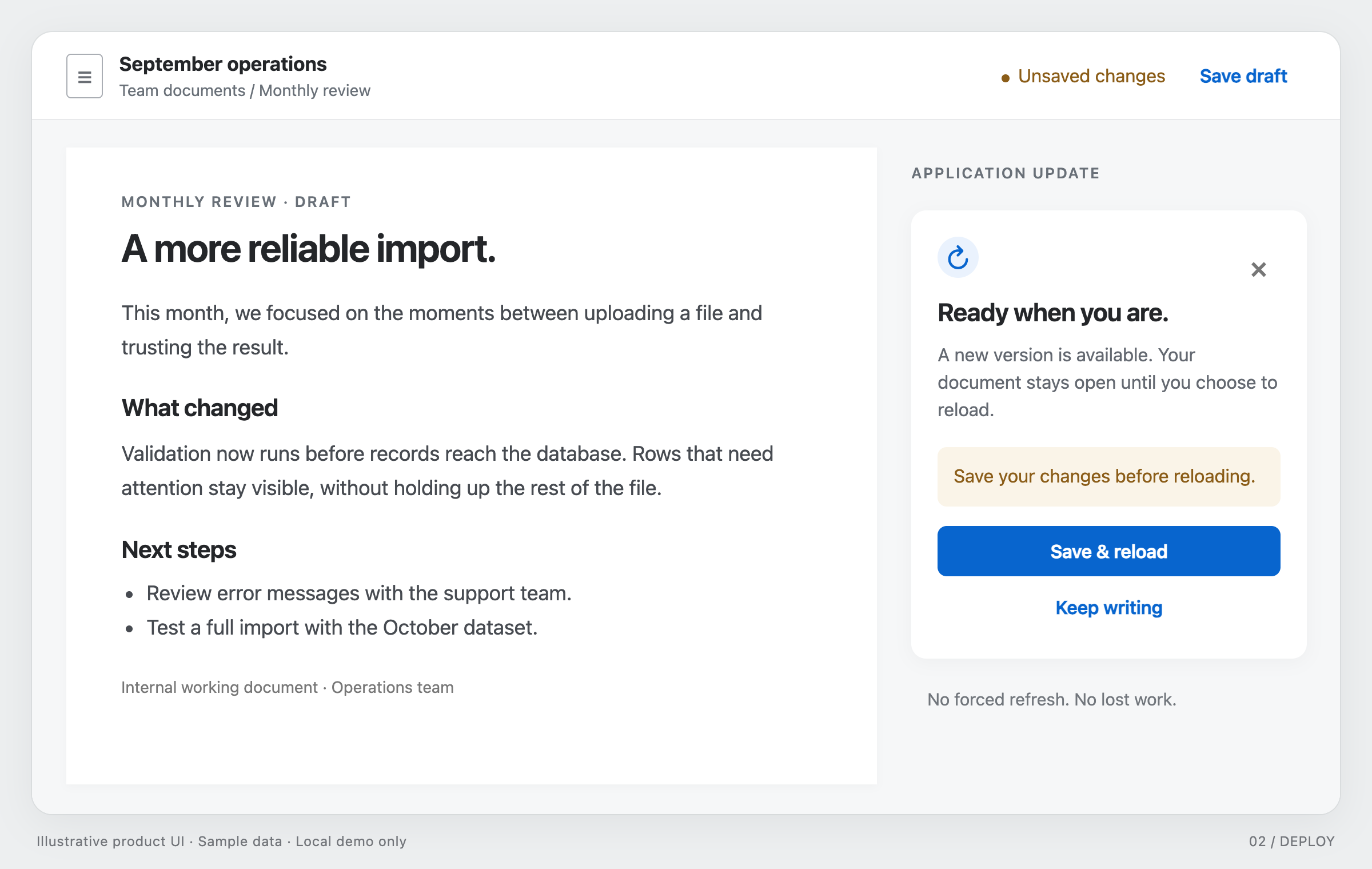This screenshot has width=1372, height=869.
Task: Click 'Internal working document · Operations team' footer
Action: coord(288,687)
